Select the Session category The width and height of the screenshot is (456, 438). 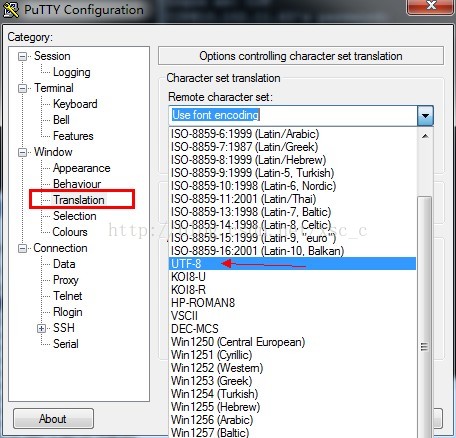pyautogui.click(x=52, y=56)
